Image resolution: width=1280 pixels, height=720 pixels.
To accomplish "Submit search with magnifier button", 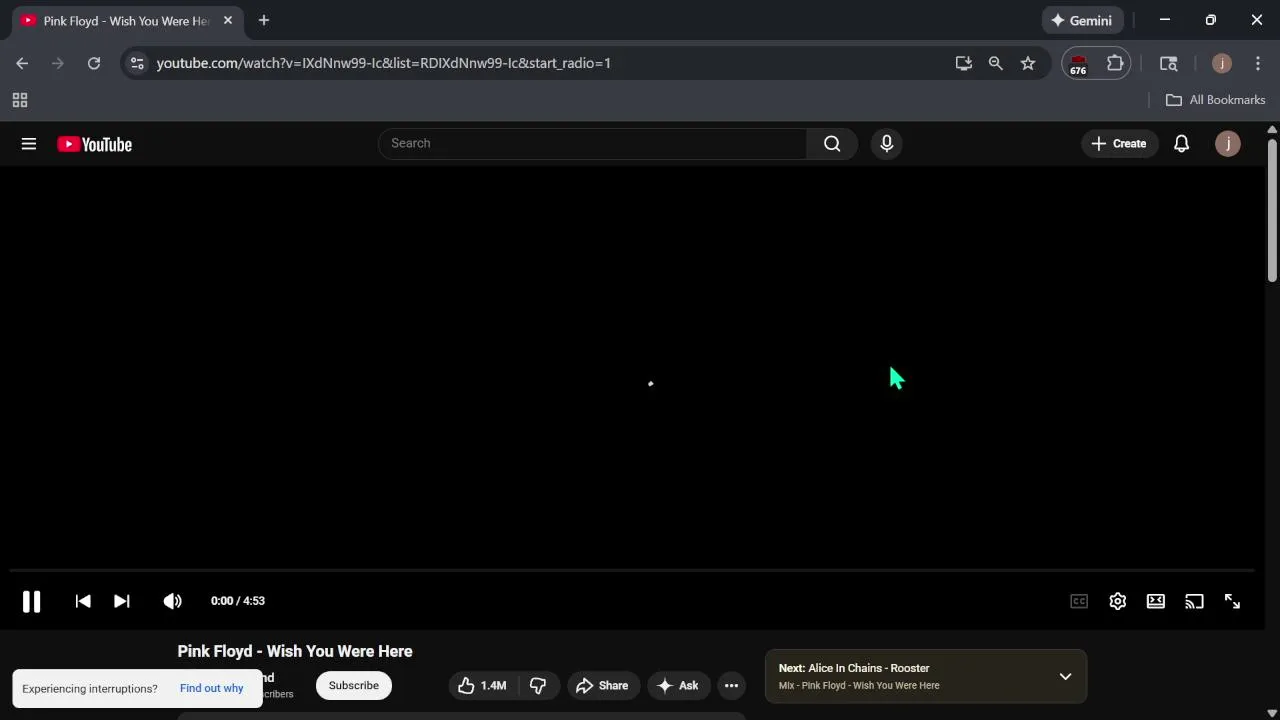I will pyautogui.click(x=832, y=143).
